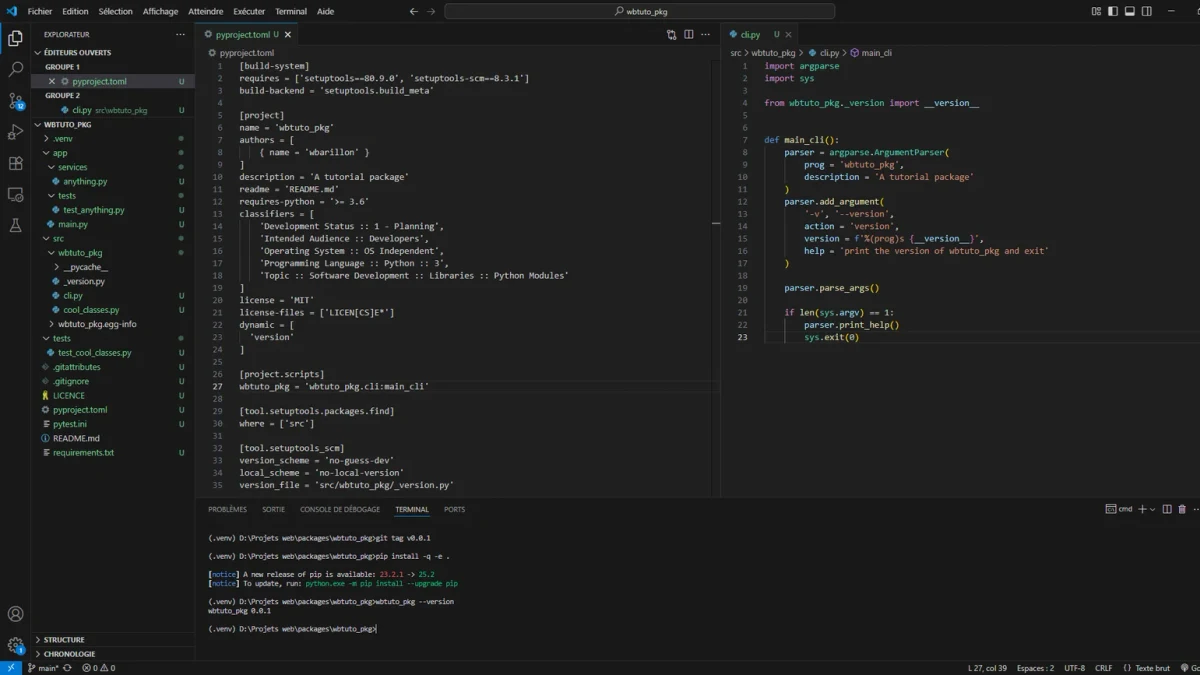Change the CRLF end-of-line setting
Screen dimensions: 1200x675
(1103, 667)
